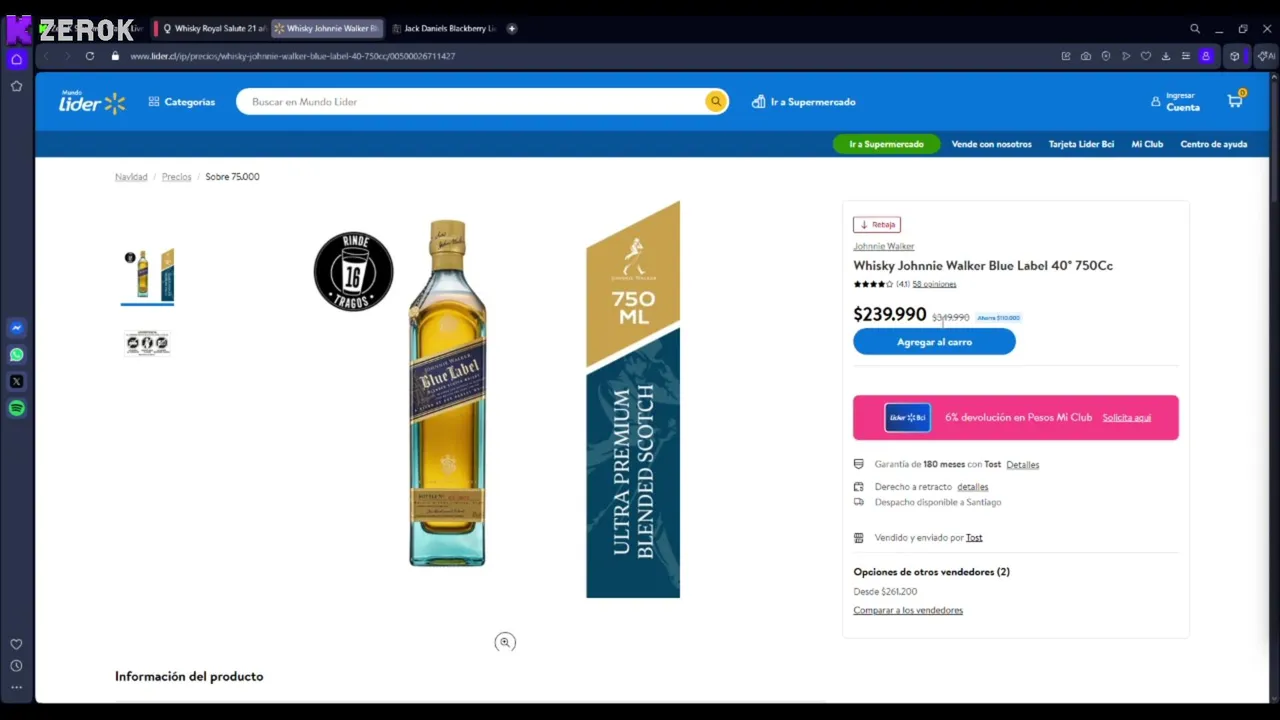Add page to bookmarks with heart icon
Screen dimensions: 1280x720
point(1146,56)
